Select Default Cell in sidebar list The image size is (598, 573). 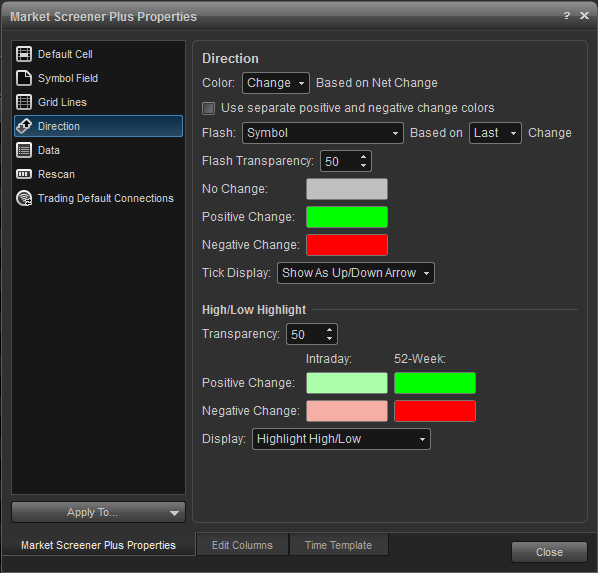(x=98, y=54)
